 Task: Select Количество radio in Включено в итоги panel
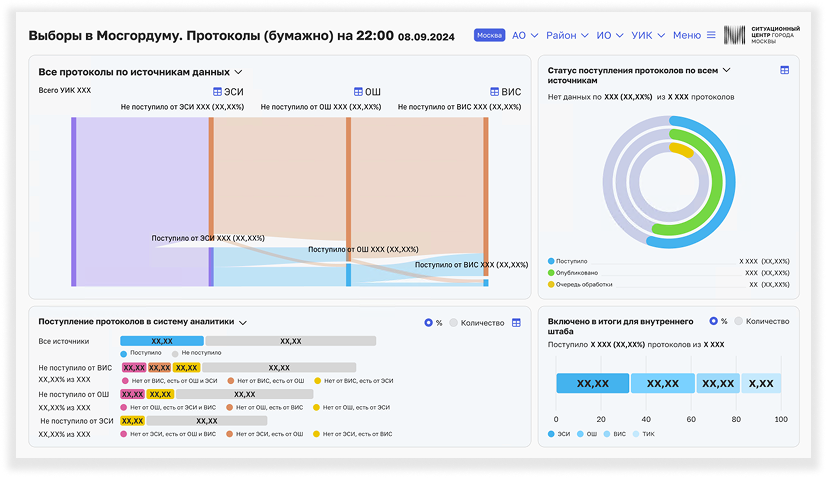pos(738,321)
